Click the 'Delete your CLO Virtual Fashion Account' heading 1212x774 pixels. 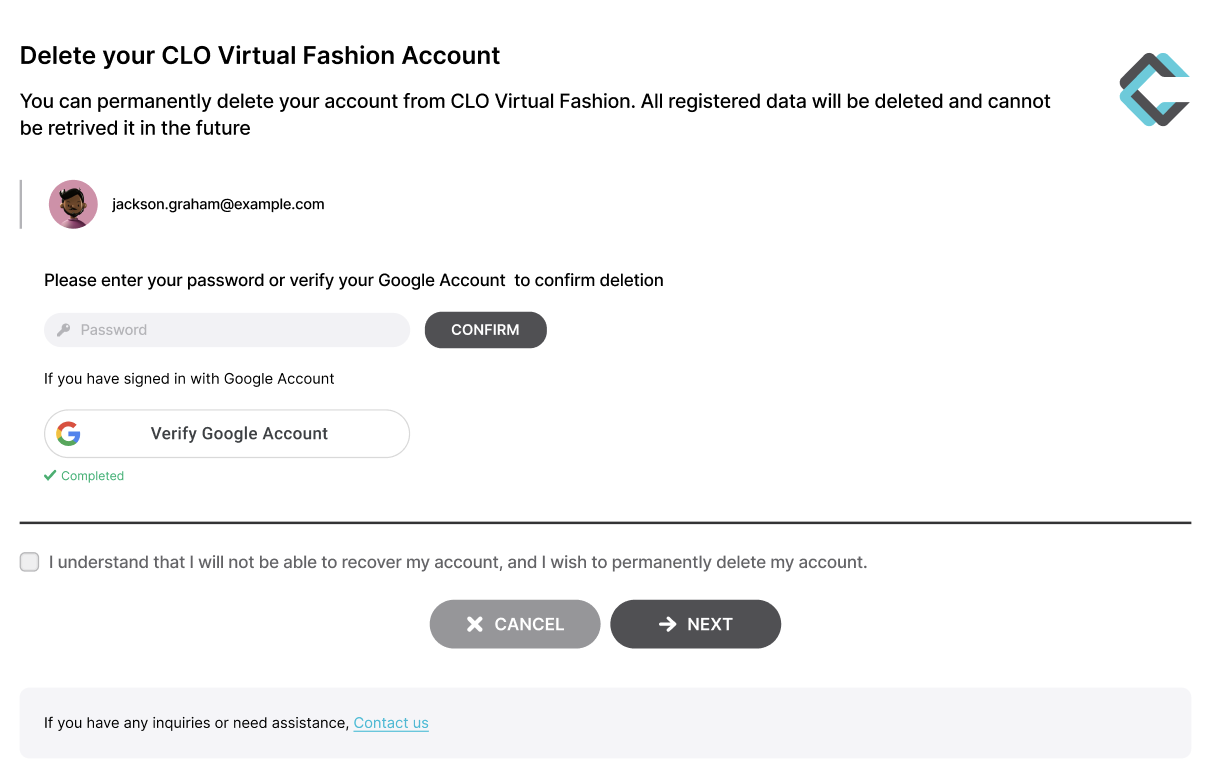click(x=260, y=55)
